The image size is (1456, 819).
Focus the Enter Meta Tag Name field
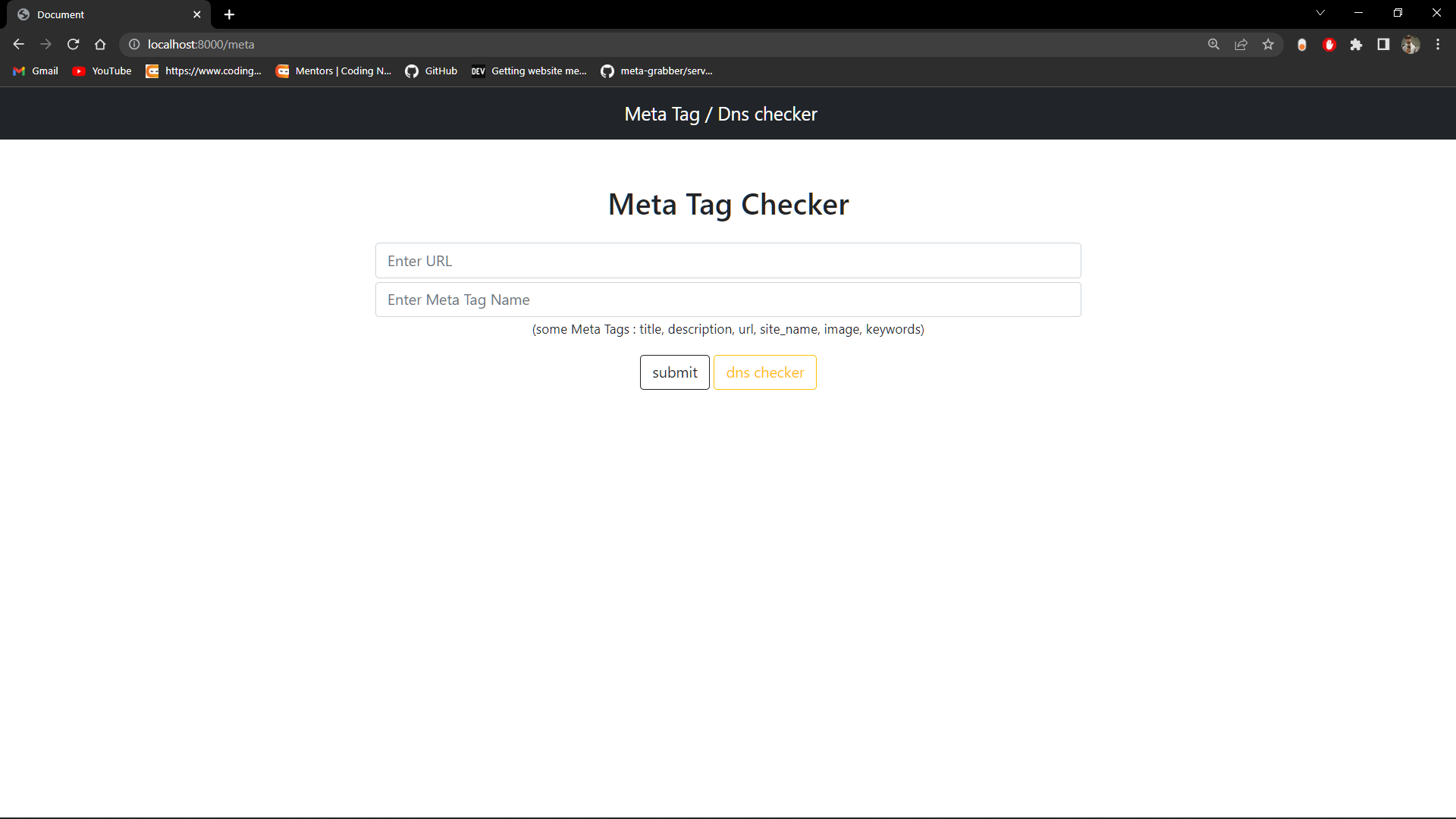(728, 300)
